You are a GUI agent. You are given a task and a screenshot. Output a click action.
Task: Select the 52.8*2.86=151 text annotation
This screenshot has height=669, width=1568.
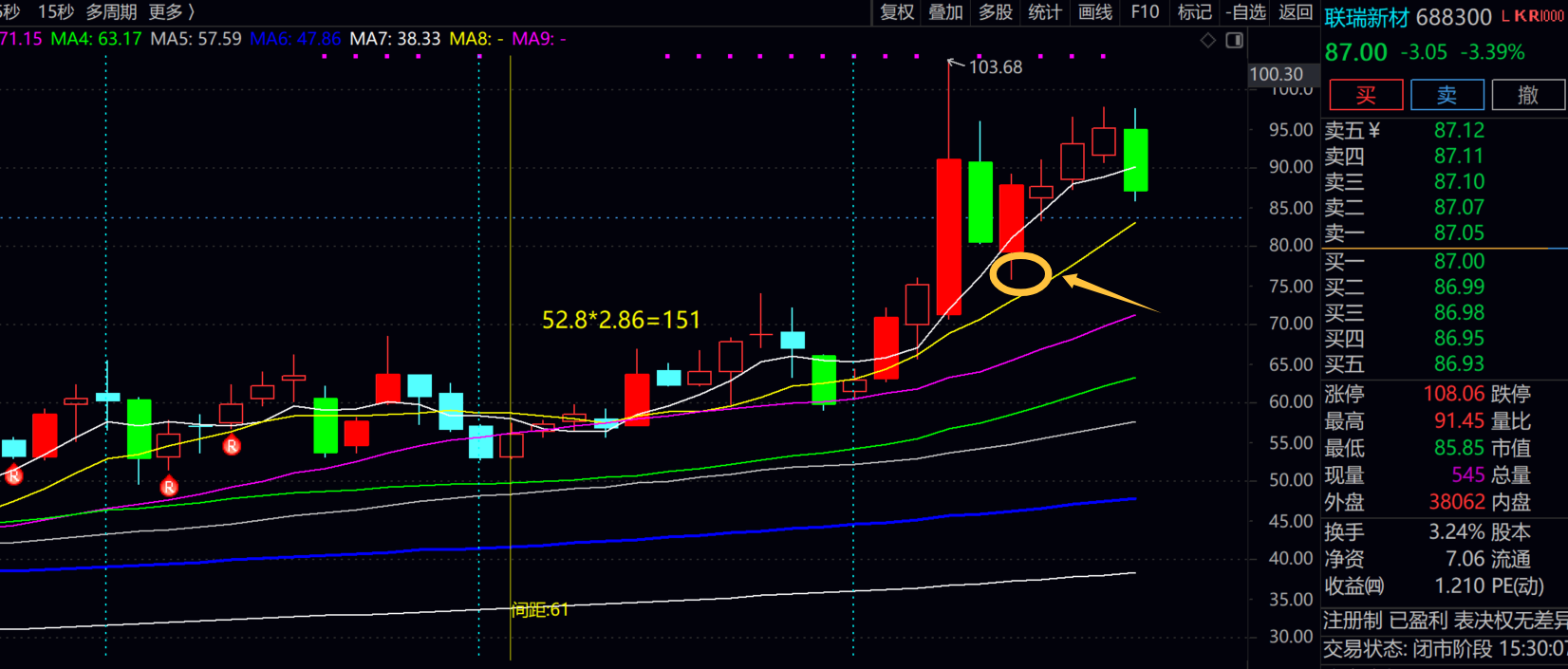(621, 321)
